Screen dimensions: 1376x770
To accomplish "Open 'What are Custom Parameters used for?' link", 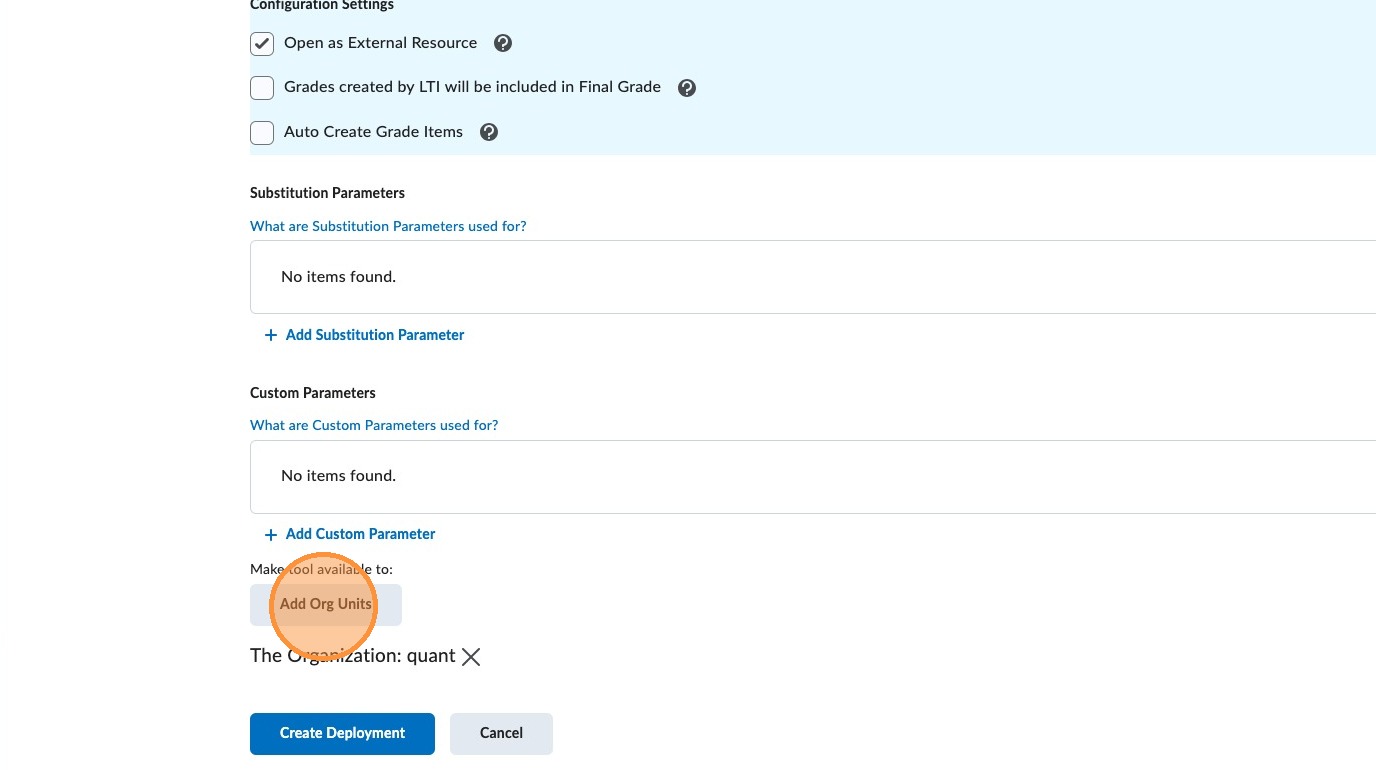I will [x=374, y=425].
